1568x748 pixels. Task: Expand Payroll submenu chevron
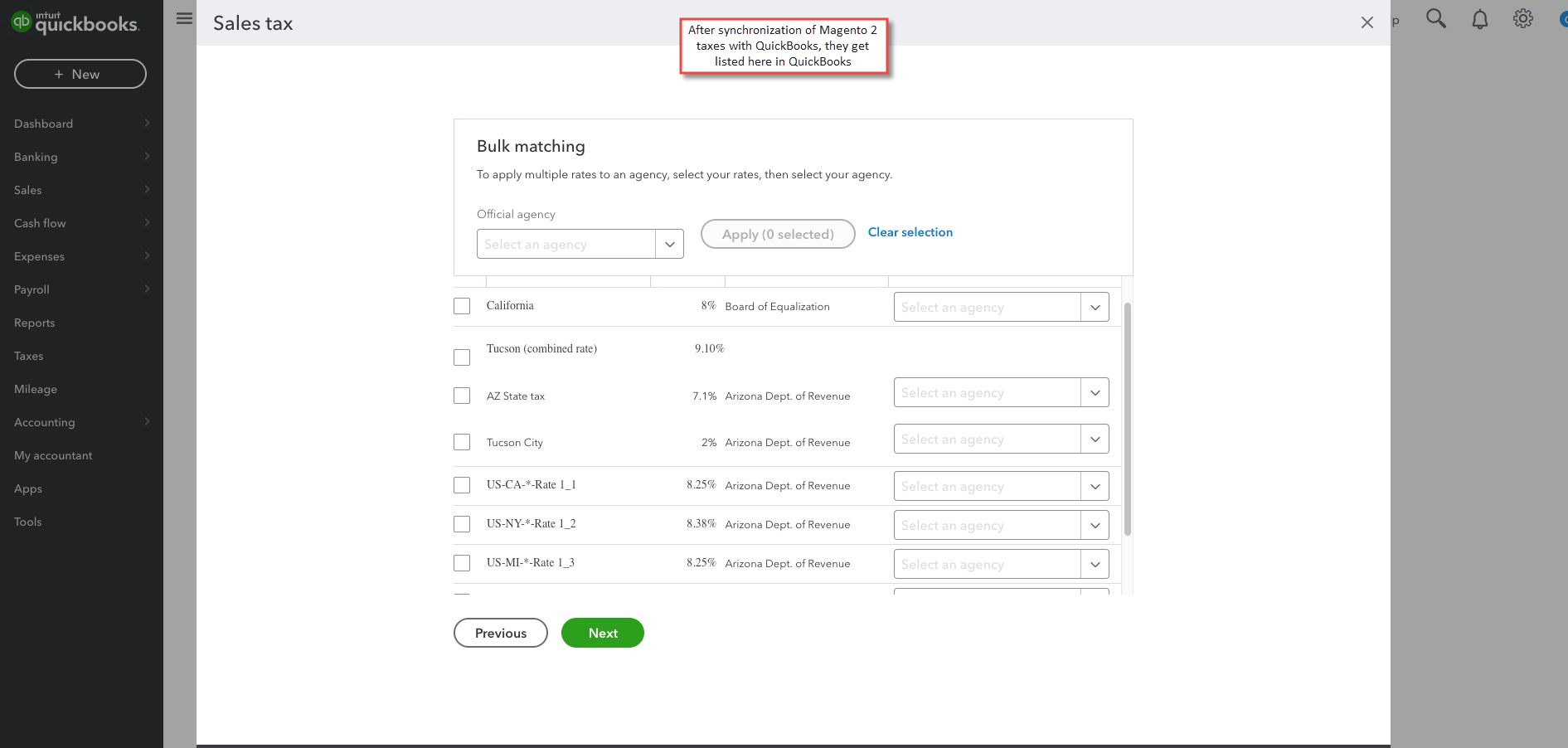point(147,289)
